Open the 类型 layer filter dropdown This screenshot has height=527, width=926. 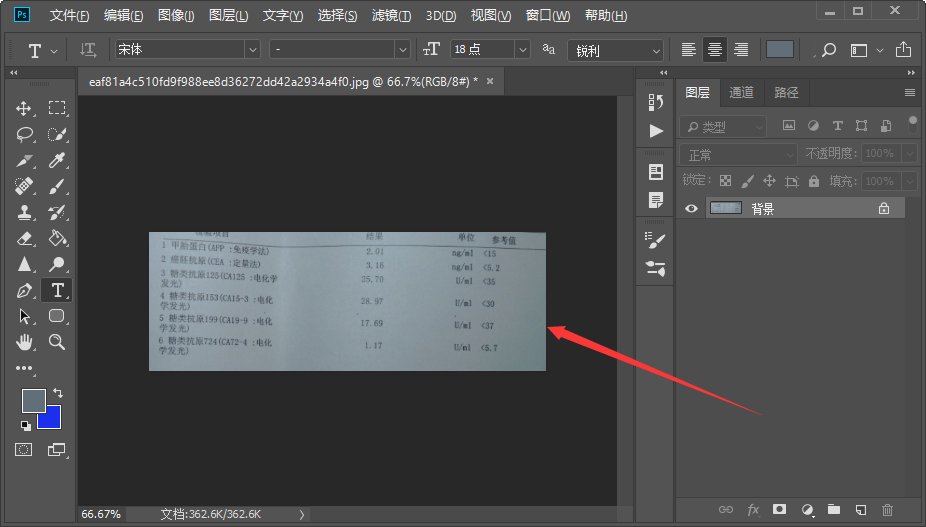[723, 126]
